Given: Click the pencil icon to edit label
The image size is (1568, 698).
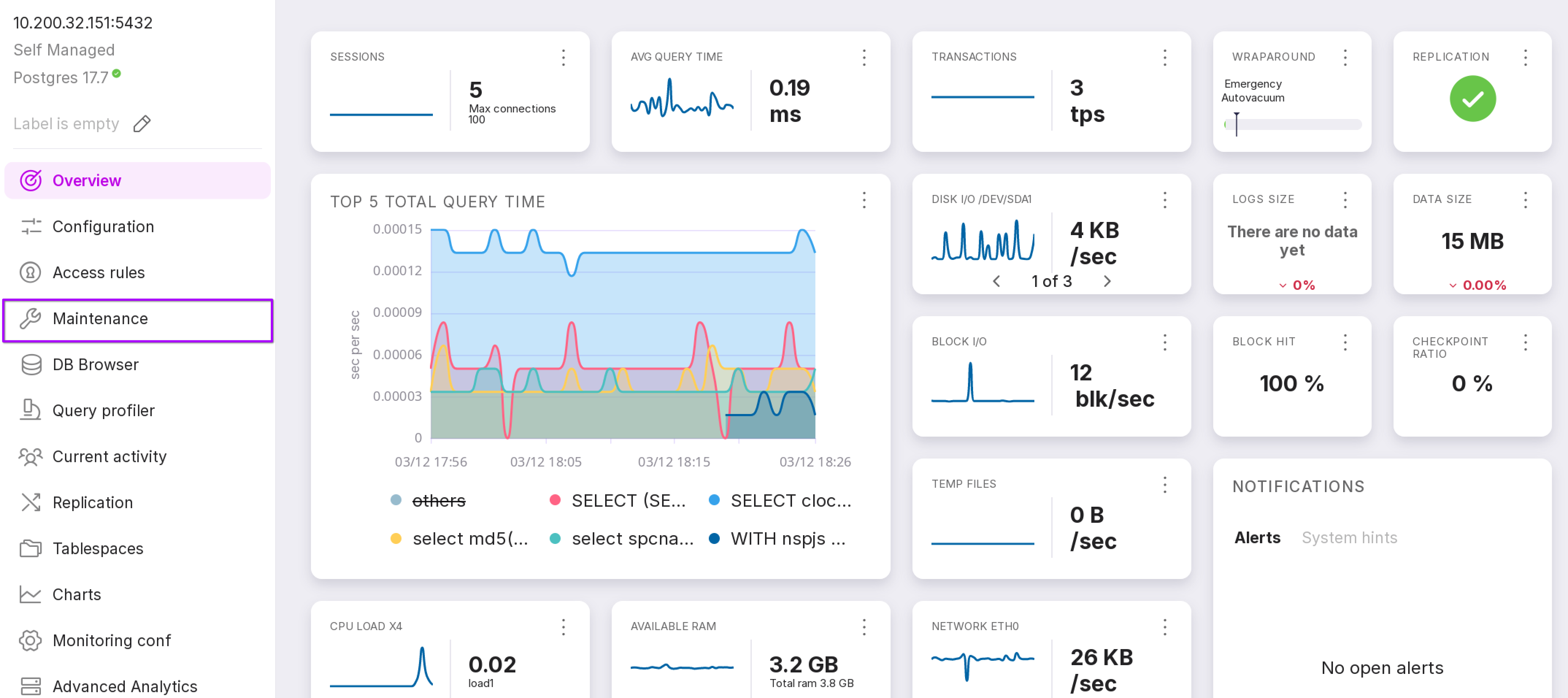Looking at the screenshot, I should point(142,124).
